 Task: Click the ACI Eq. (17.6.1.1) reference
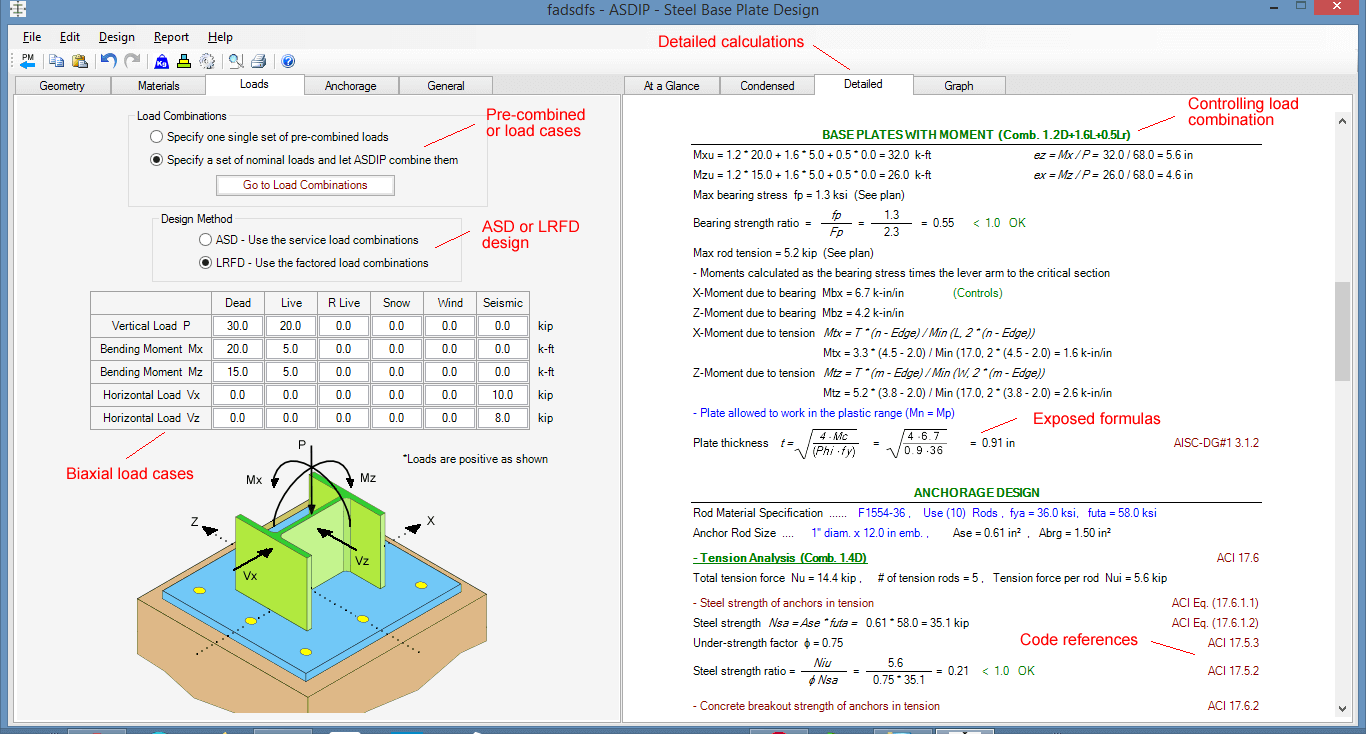[1215, 603]
